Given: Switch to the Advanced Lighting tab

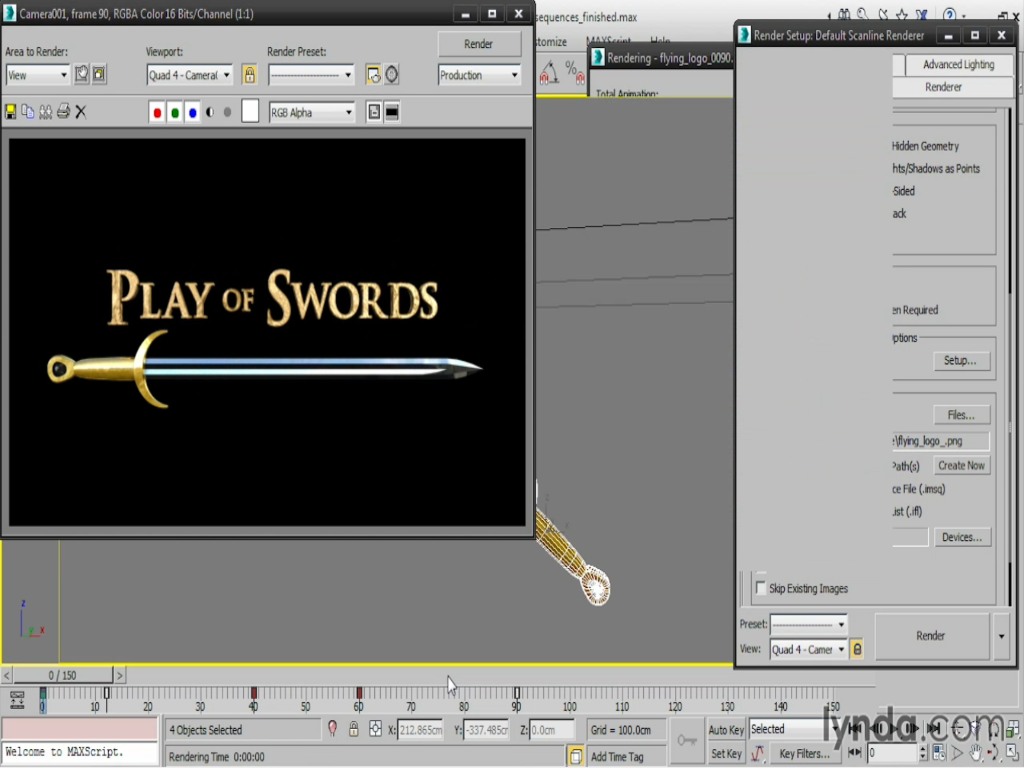Looking at the screenshot, I should pos(958,64).
